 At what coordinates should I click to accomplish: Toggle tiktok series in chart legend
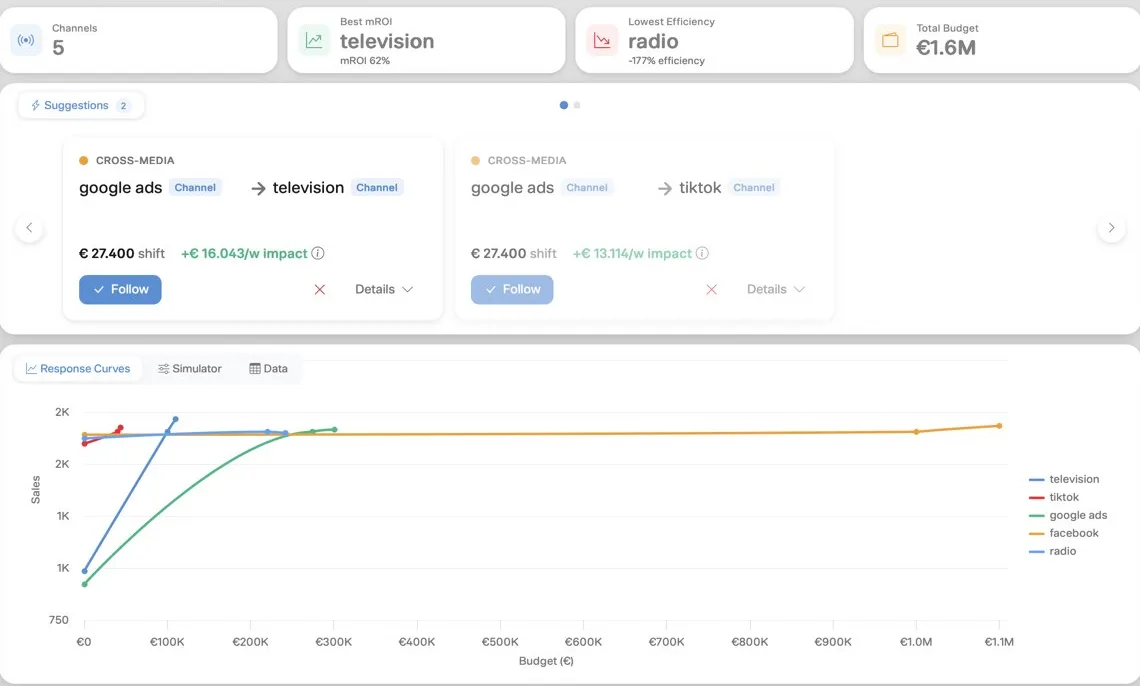1054,497
